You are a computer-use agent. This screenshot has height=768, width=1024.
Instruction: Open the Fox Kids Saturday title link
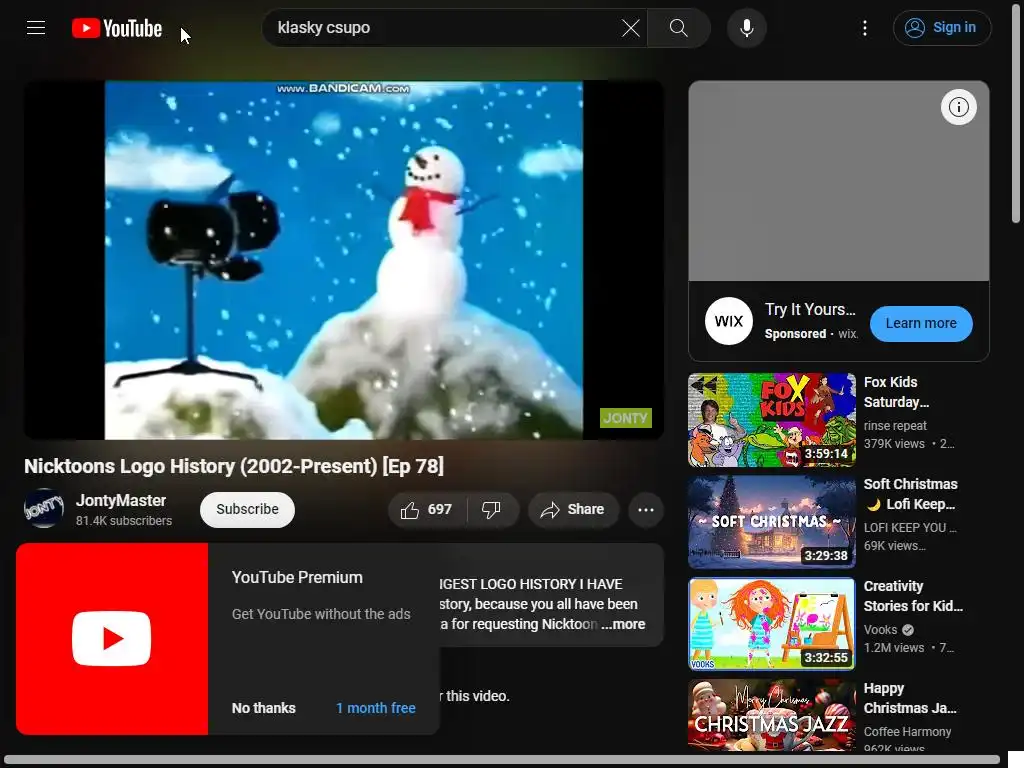coord(896,392)
